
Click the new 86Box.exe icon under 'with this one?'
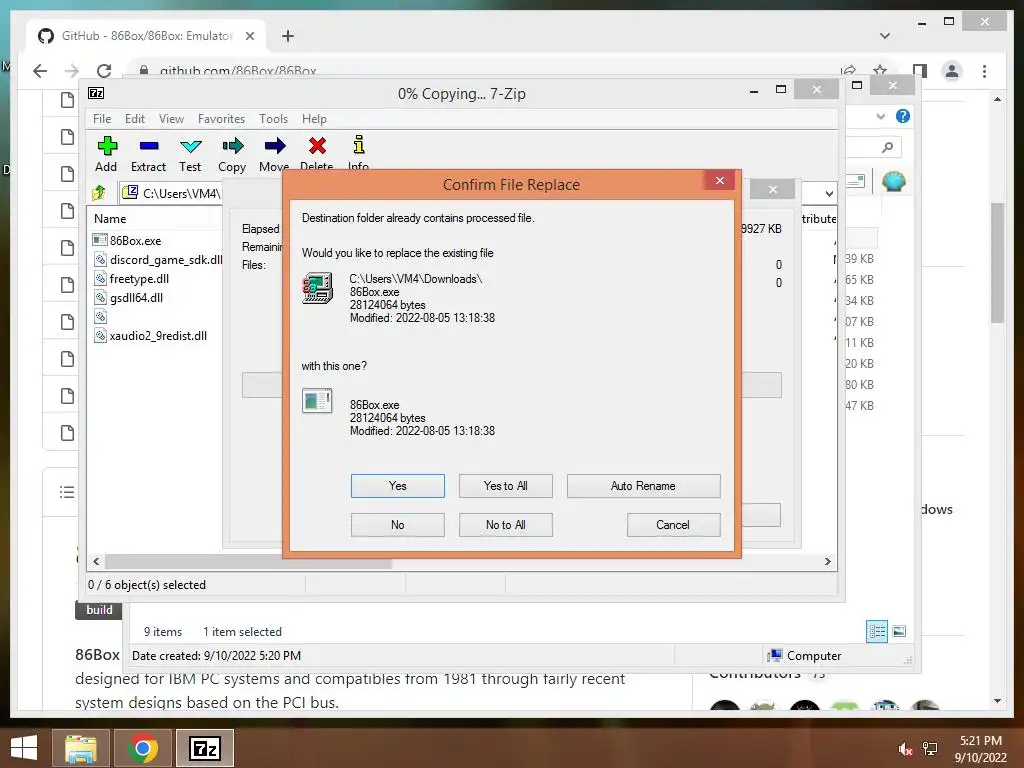click(317, 400)
